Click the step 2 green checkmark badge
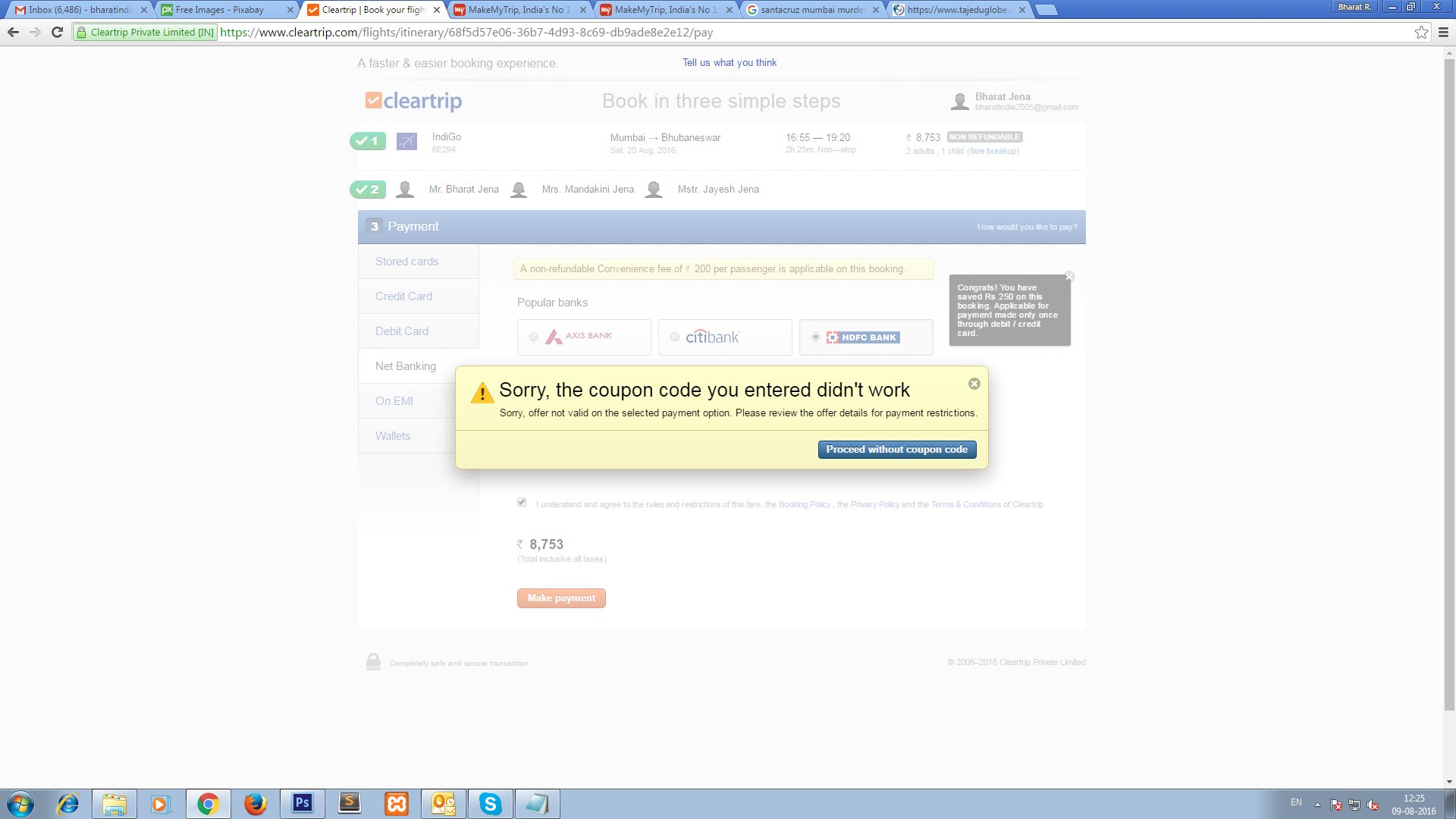Screen dimensions: 1456x819 point(368,190)
